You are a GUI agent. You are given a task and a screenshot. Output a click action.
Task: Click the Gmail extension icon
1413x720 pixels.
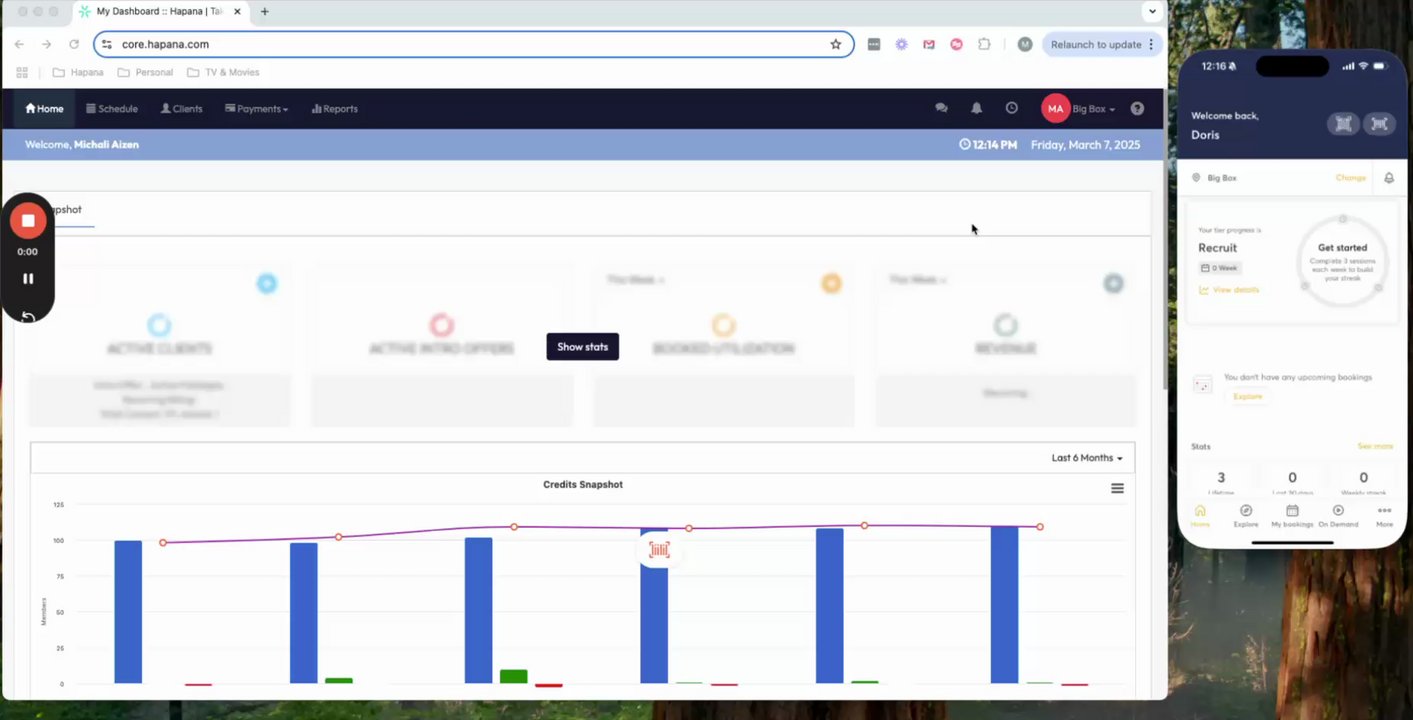929,44
